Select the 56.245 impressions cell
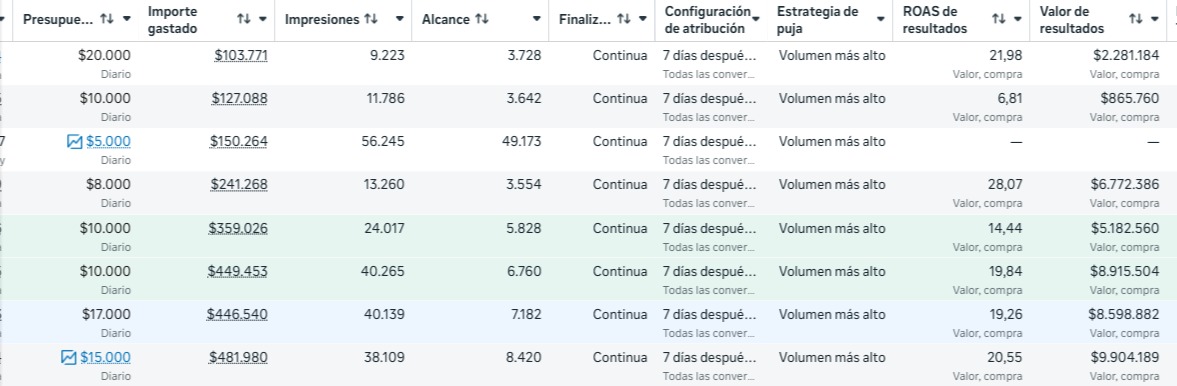Image resolution: width=1177 pixels, height=386 pixels. point(383,141)
